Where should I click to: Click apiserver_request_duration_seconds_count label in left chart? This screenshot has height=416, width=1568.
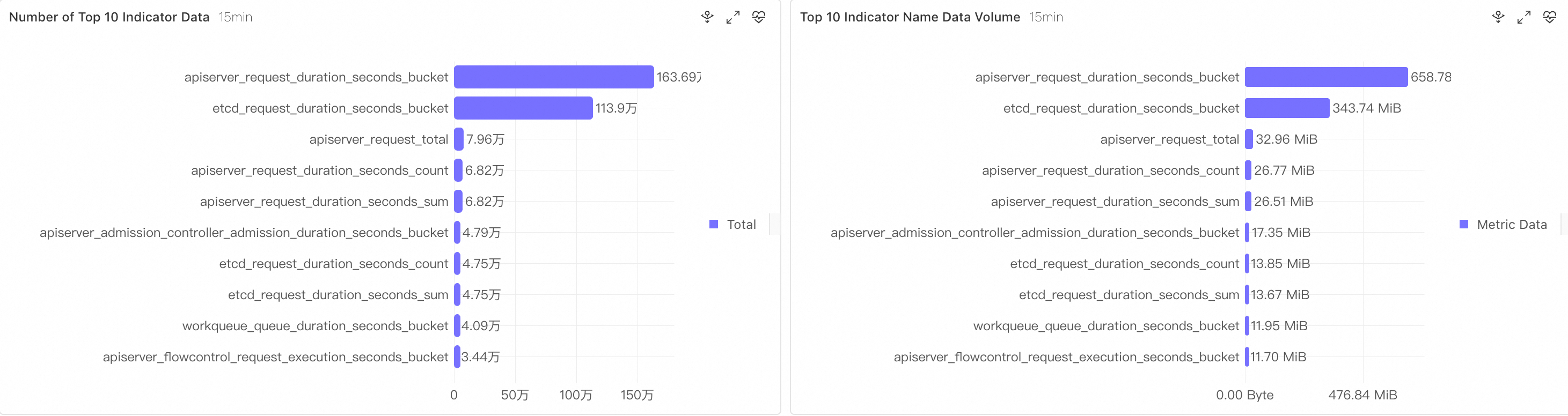[x=320, y=170]
